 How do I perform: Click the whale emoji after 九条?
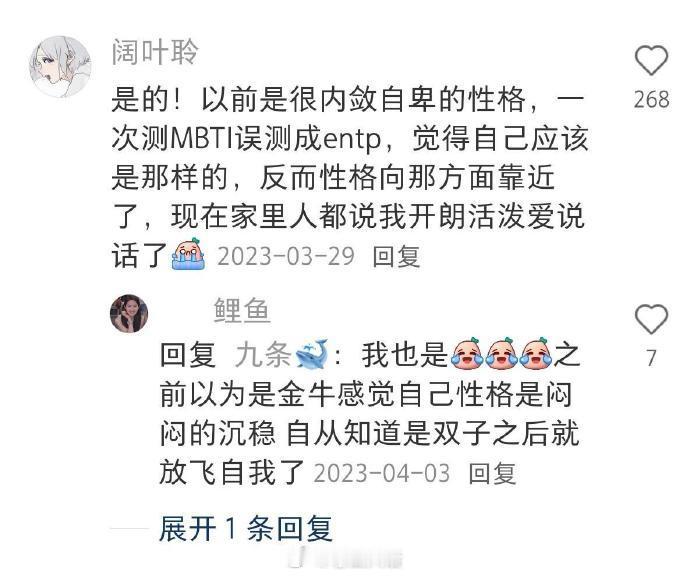point(312,354)
